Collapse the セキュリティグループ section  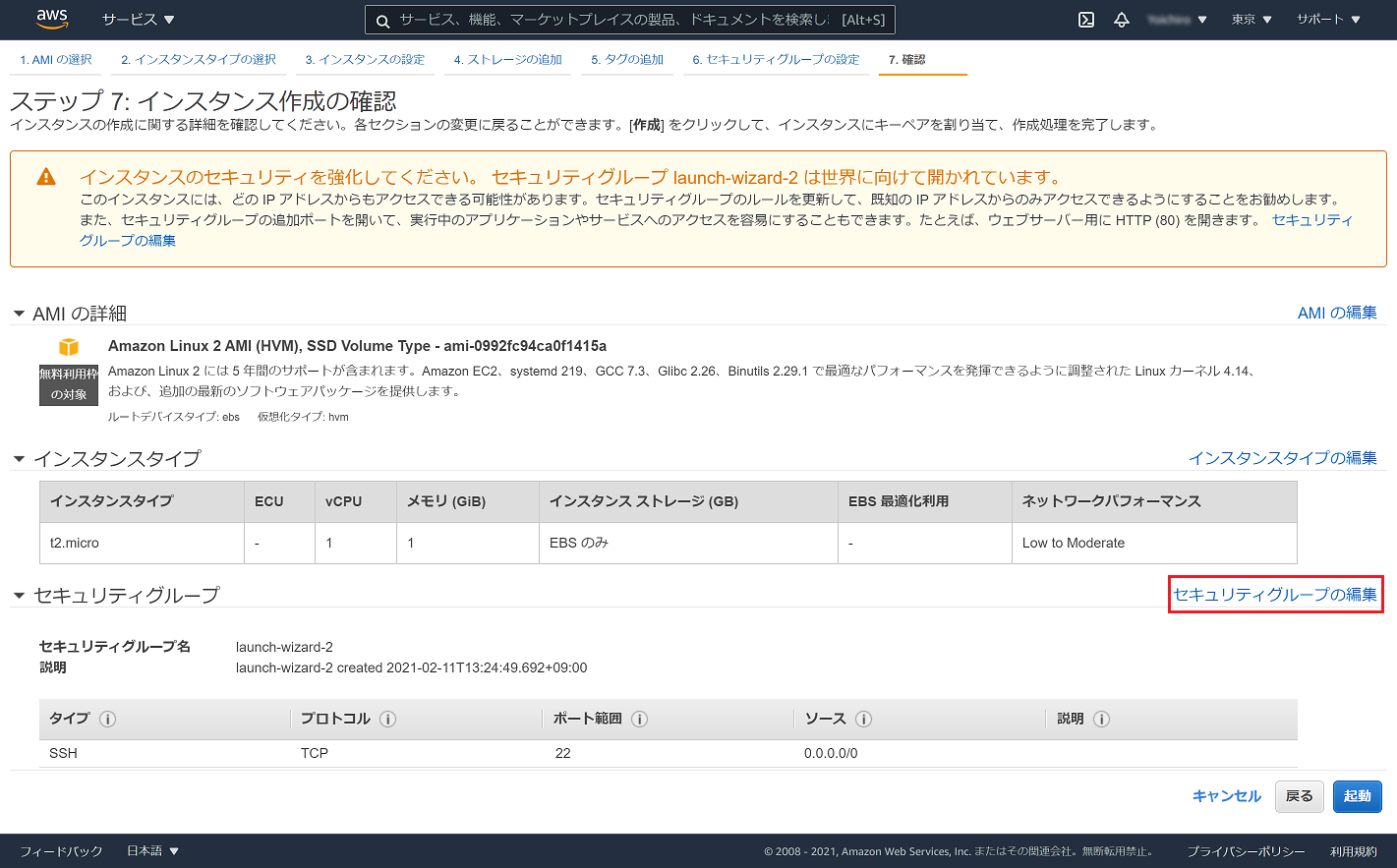pos(18,594)
